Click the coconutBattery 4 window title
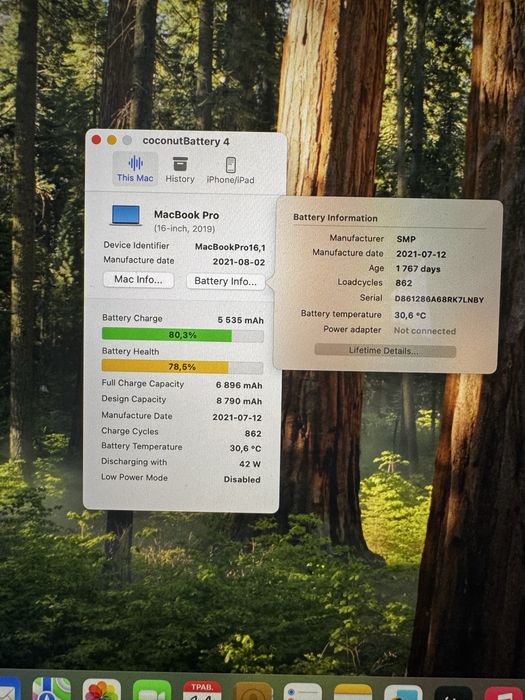Viewport: 525px width, 700px height. pos(186,142)
